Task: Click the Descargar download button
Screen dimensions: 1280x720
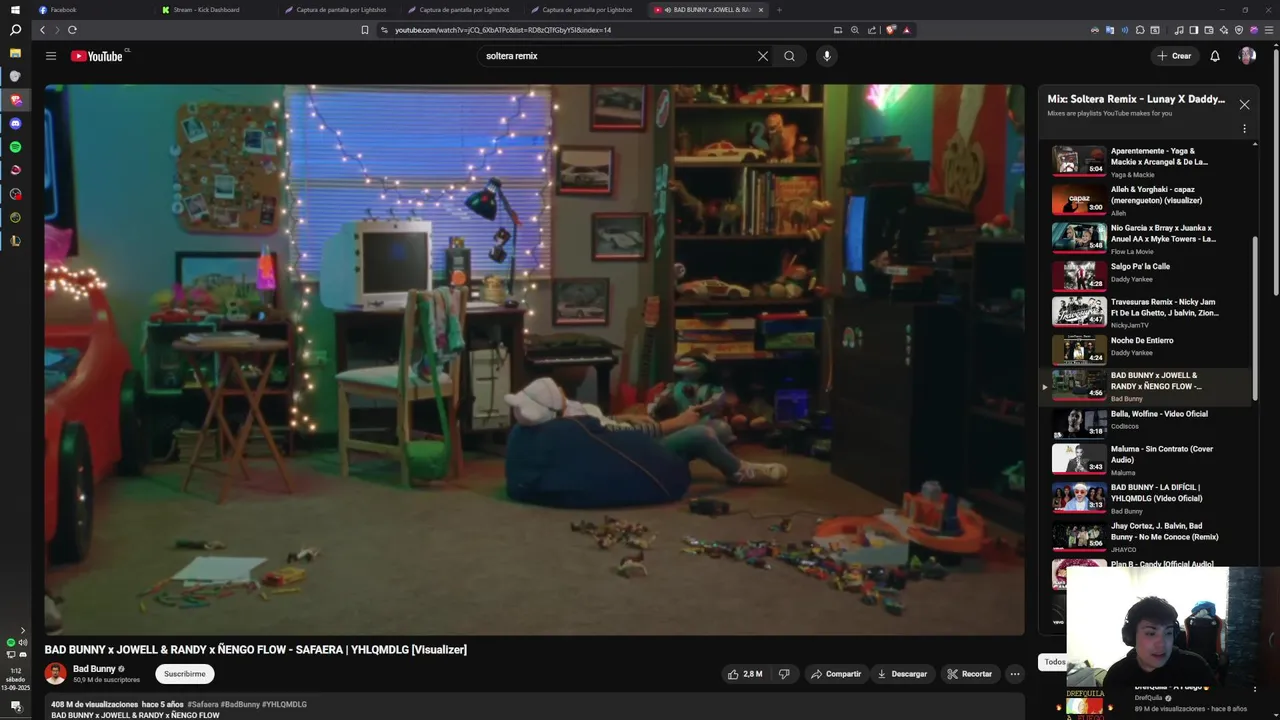Action: (902, 674)
